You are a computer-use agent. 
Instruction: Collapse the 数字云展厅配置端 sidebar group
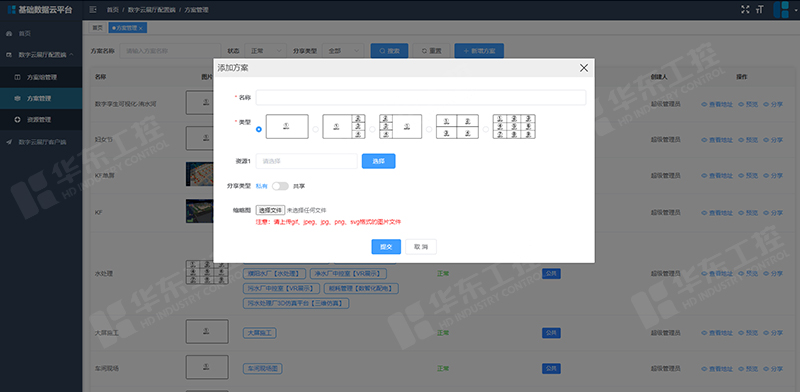point(41,55)
